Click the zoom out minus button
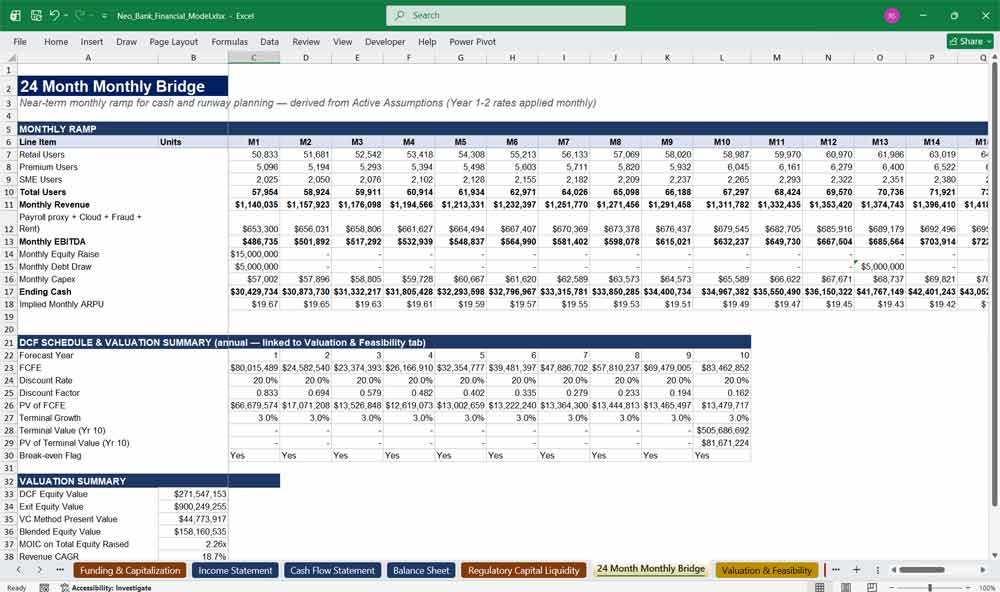The height and width of the screenshot is (592, 1000). click(892, 587)
